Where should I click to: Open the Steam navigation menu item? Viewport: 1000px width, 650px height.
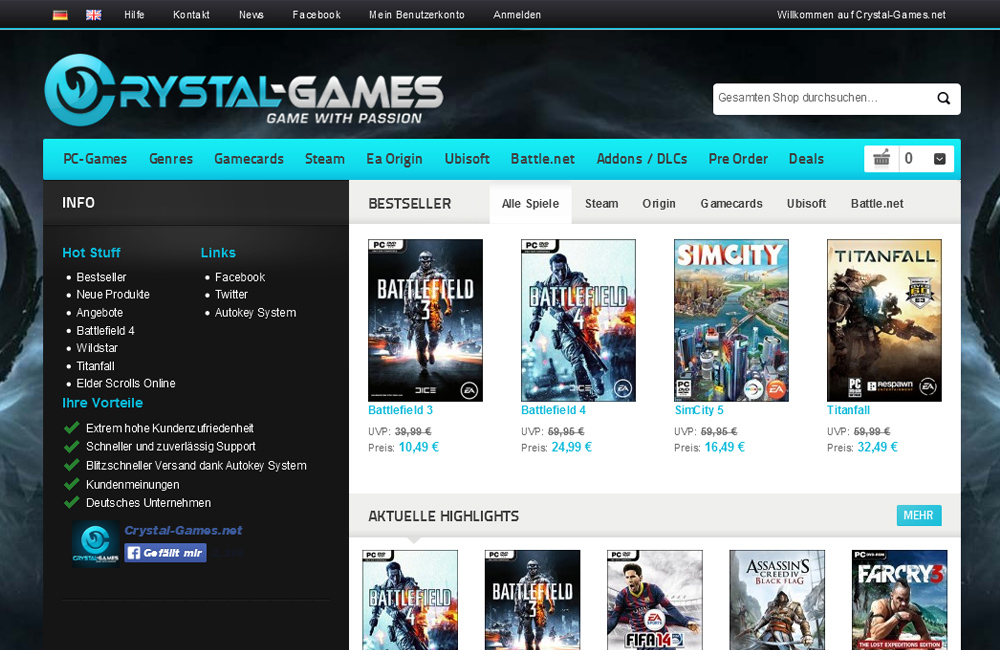pyautogui.click(x=325, y=159)
